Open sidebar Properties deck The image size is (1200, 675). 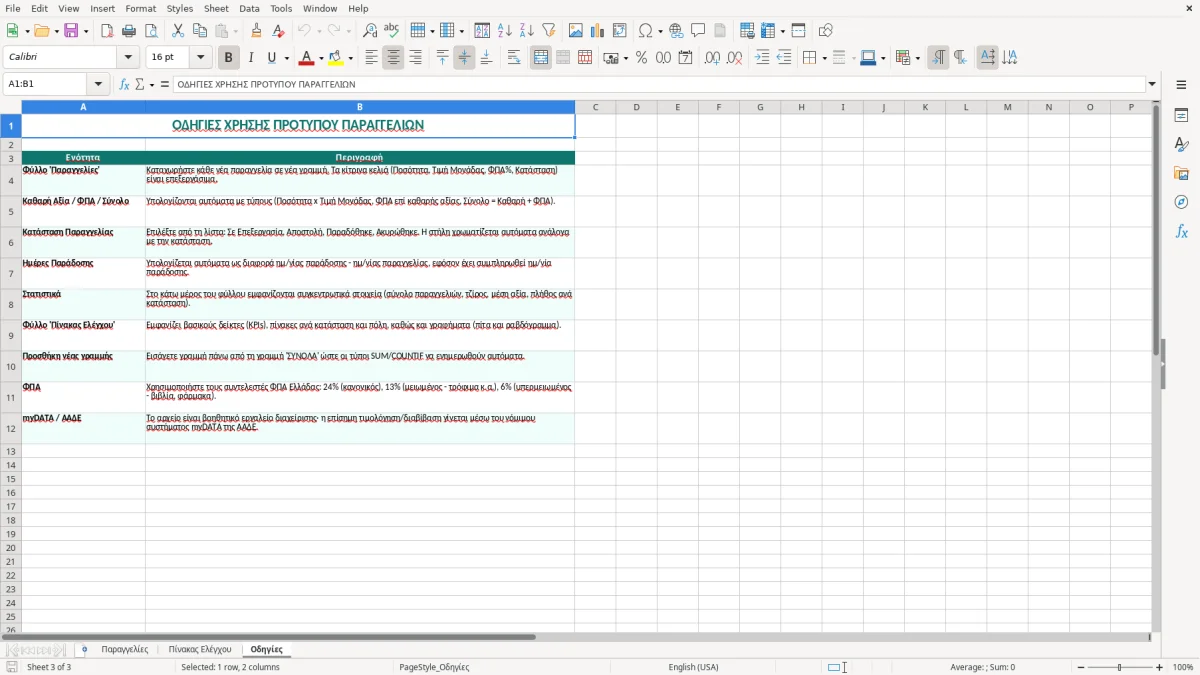pyautogui.click(x=1181, y=116)
